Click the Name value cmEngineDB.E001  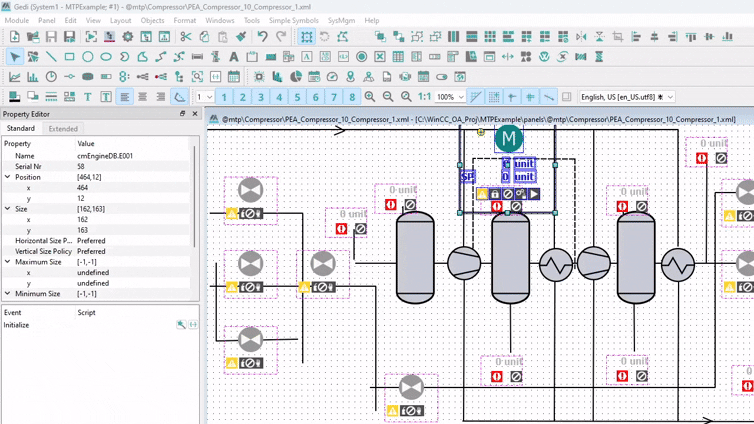point(105,156)
